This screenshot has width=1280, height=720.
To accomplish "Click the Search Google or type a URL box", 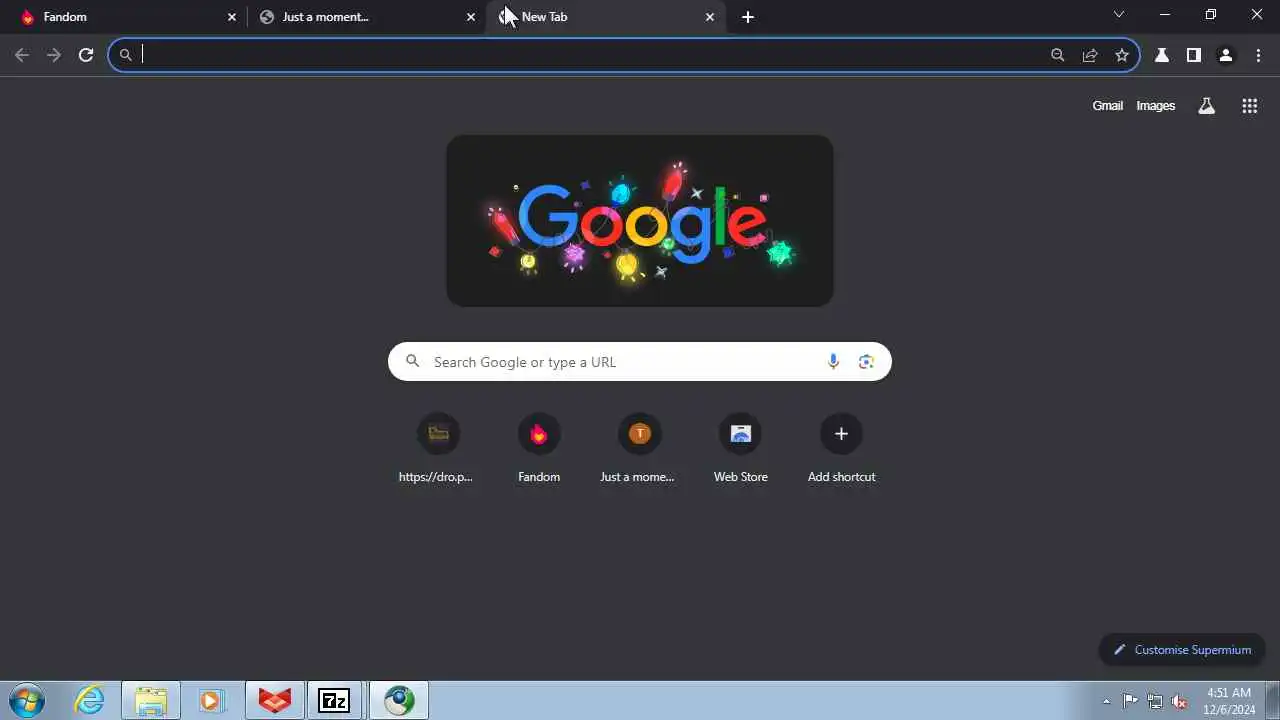I will (x=640, y=362).
